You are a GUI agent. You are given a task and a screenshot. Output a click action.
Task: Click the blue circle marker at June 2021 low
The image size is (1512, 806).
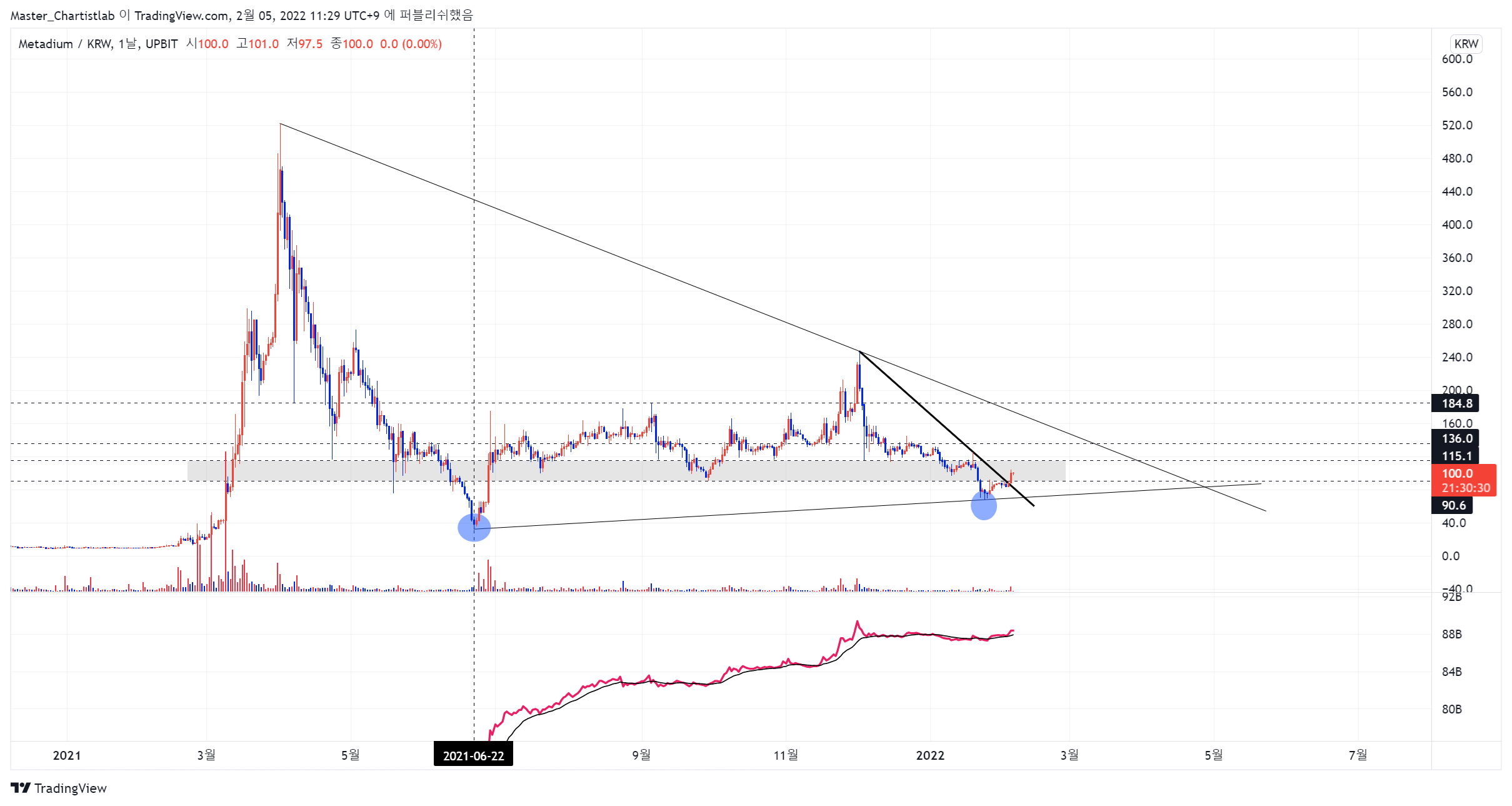[x=474, y=528]
